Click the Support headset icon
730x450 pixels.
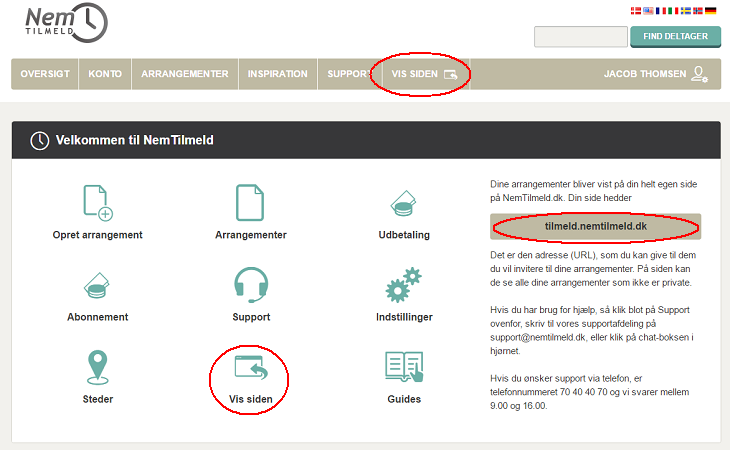click(x=251, y=285)
